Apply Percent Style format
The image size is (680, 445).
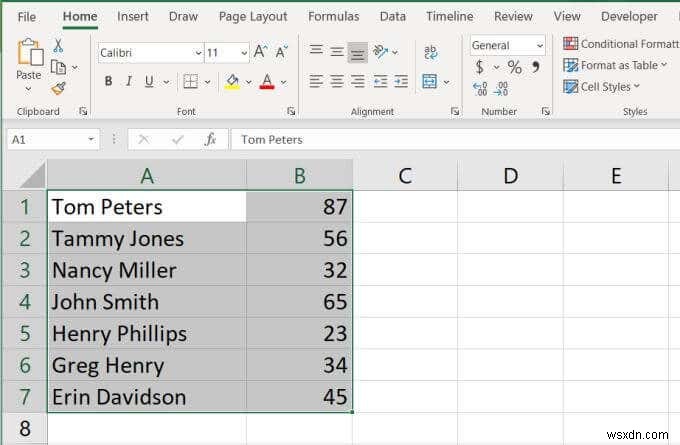click(x=515, y=67)
